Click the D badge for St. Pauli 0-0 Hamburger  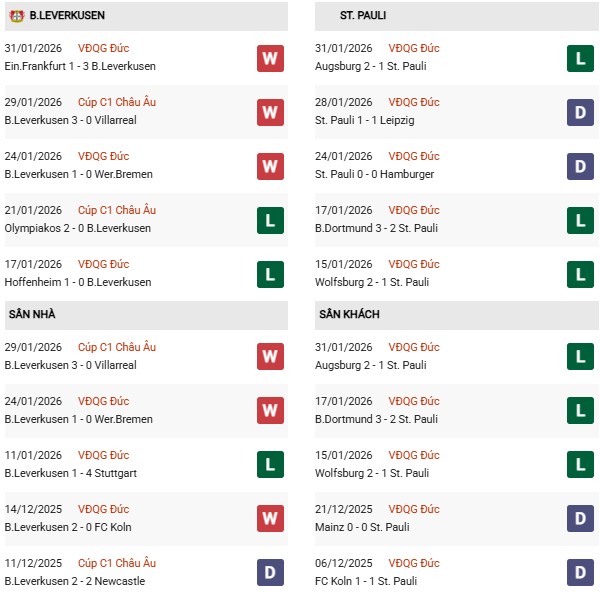tap(579, 166)
